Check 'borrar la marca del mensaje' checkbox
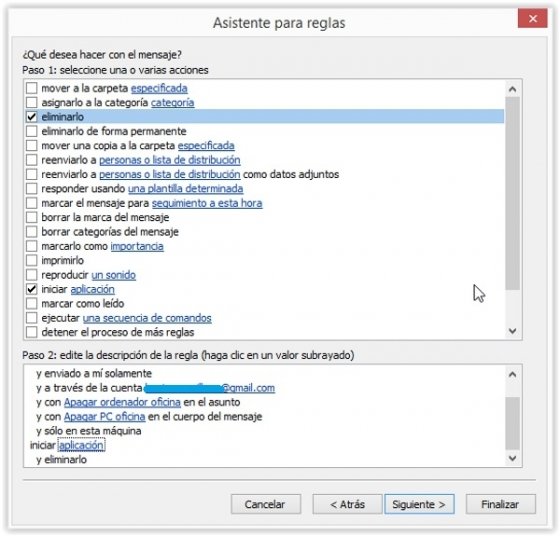The image size is (560, 536). click(x=31, y=217)
